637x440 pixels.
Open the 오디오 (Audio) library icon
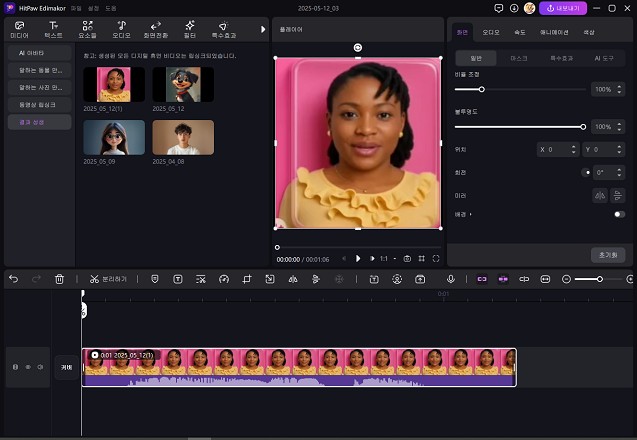pos(121,28)
